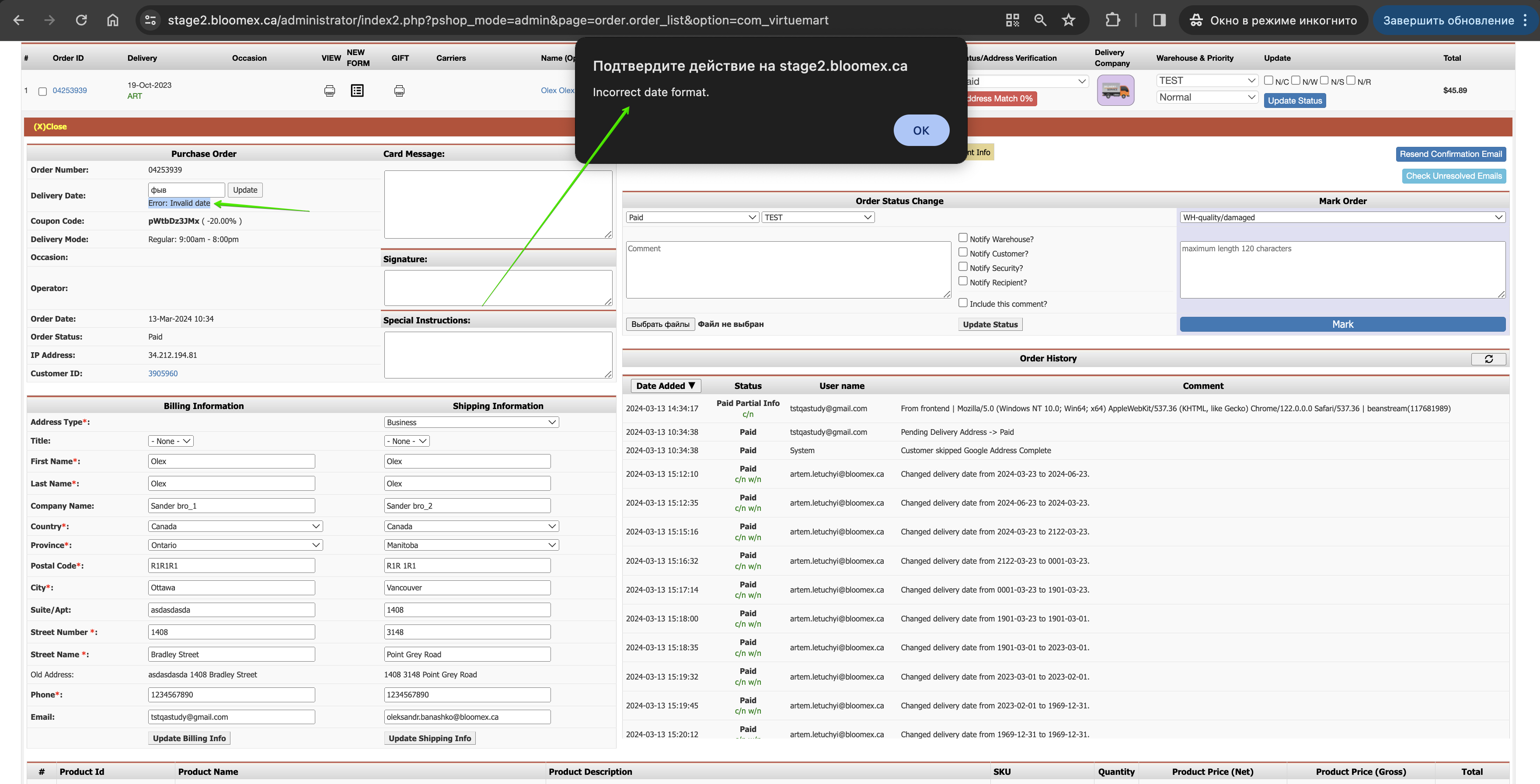The width and height of the screenshot is (1540, 784).
Task: Enable the Notify Warehouse checkbox
Action: pyautogui.click(x=963, y=238)
